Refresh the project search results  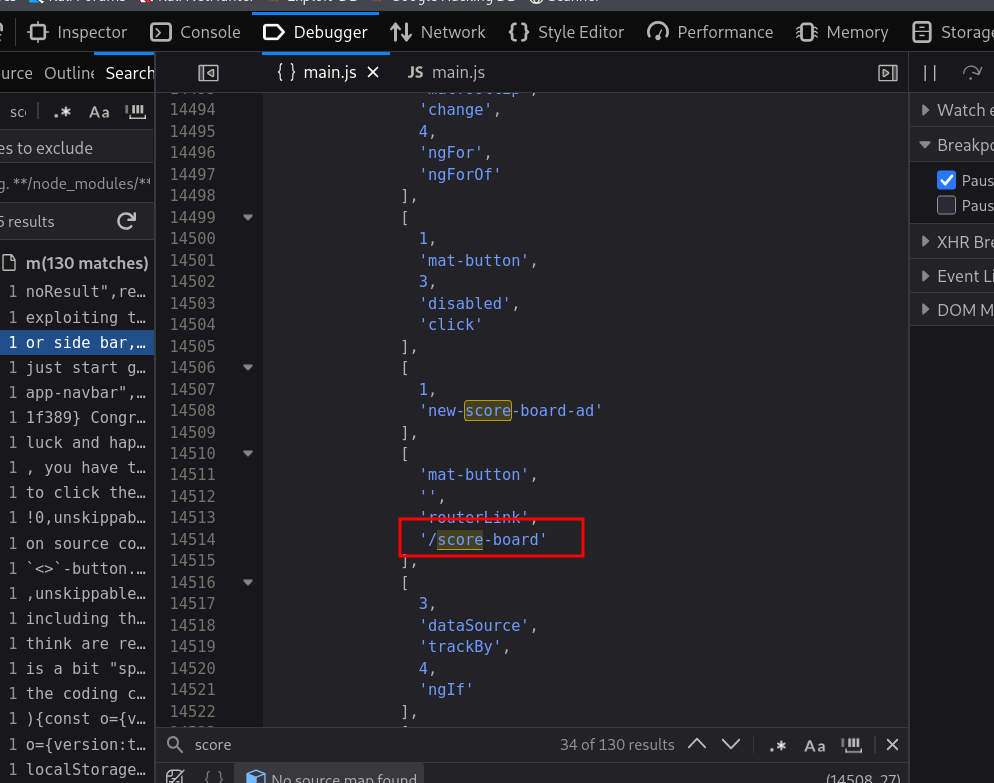[x=126, y=221]
